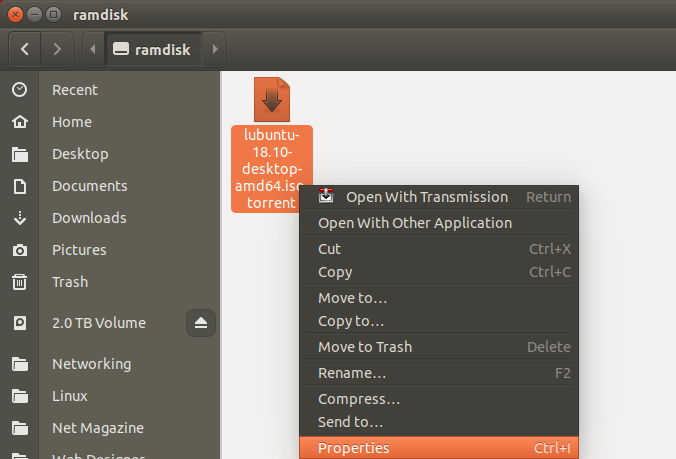Image resolution: width=676 pixels, height=459 pixels.
Task: Go back with the left arrow button
Action: (24, 48)
